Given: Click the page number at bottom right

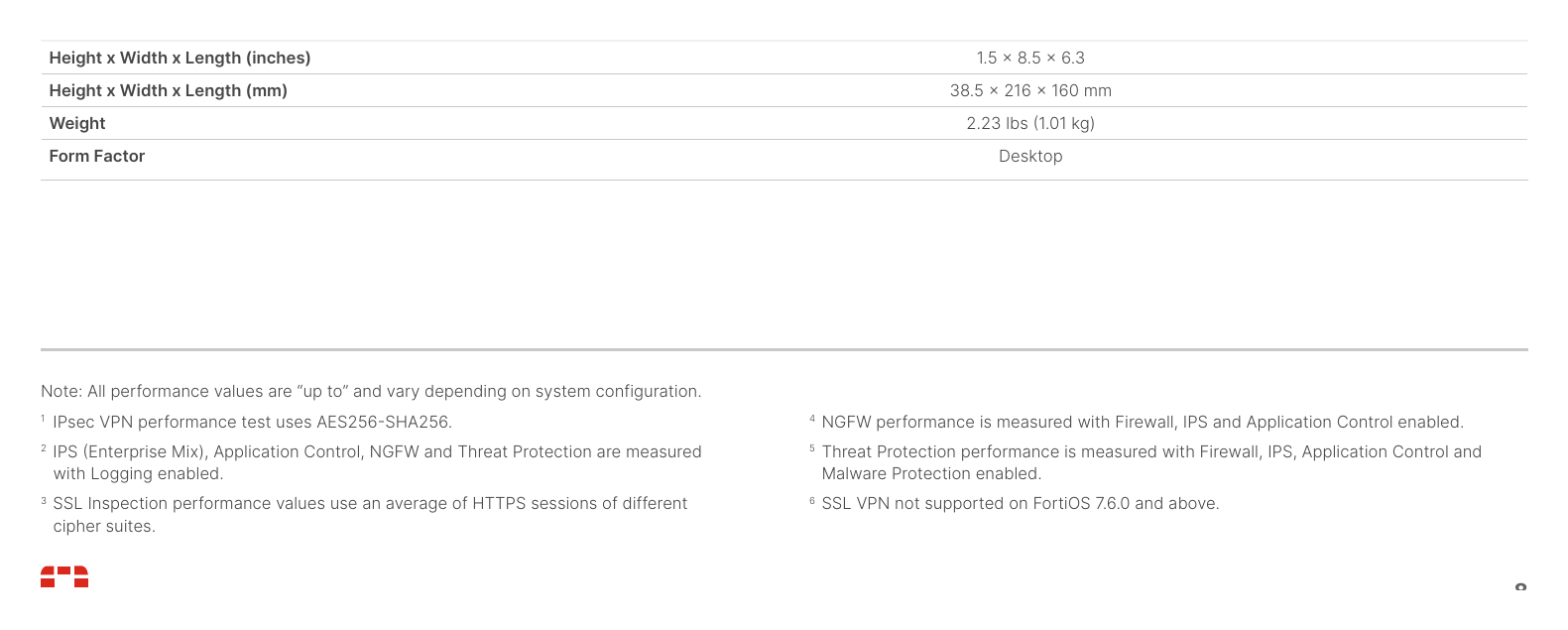Looking at the screenshot, I should [x=1520, y=587].
